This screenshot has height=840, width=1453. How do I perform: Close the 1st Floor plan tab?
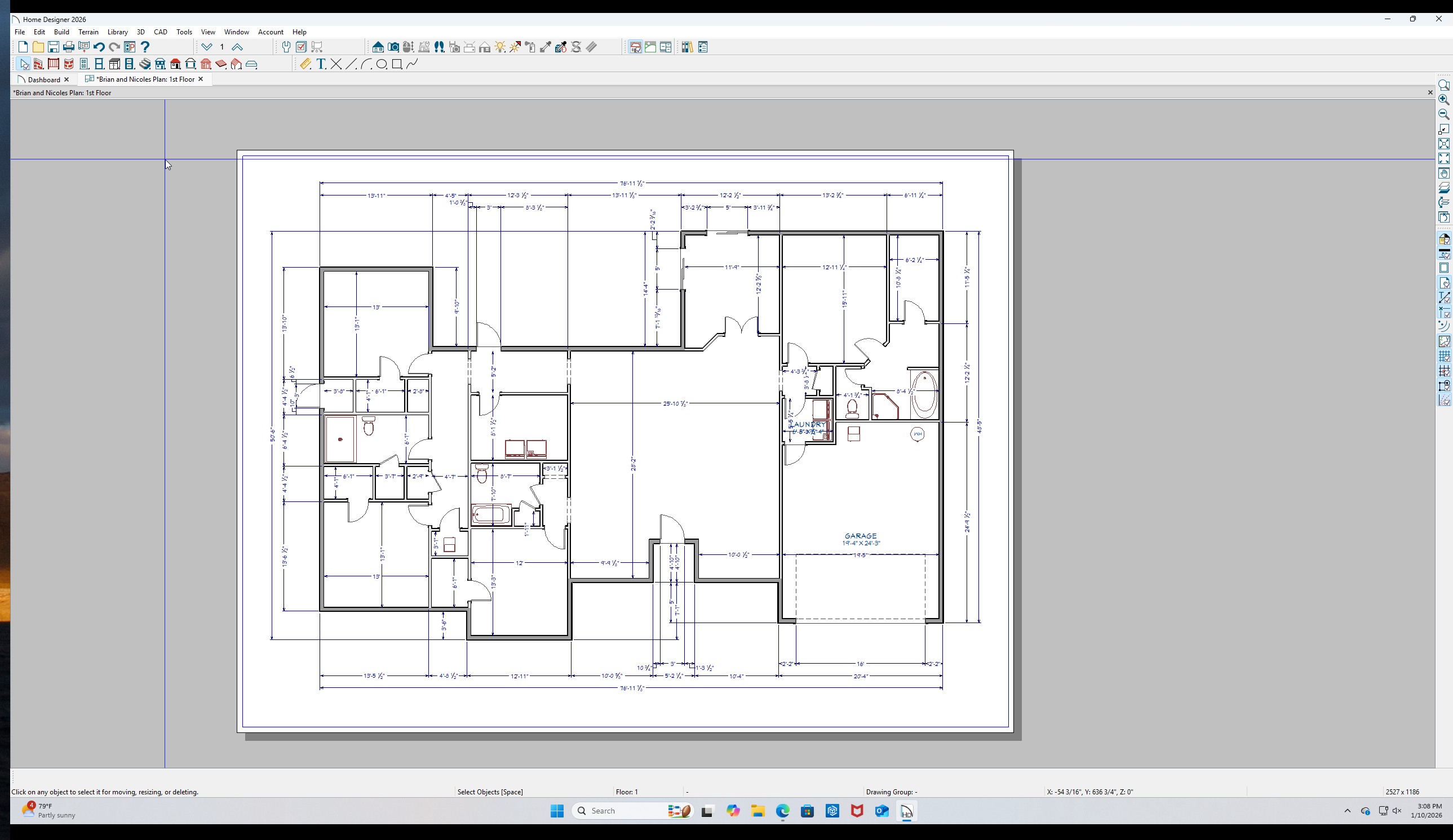(201, 79)
